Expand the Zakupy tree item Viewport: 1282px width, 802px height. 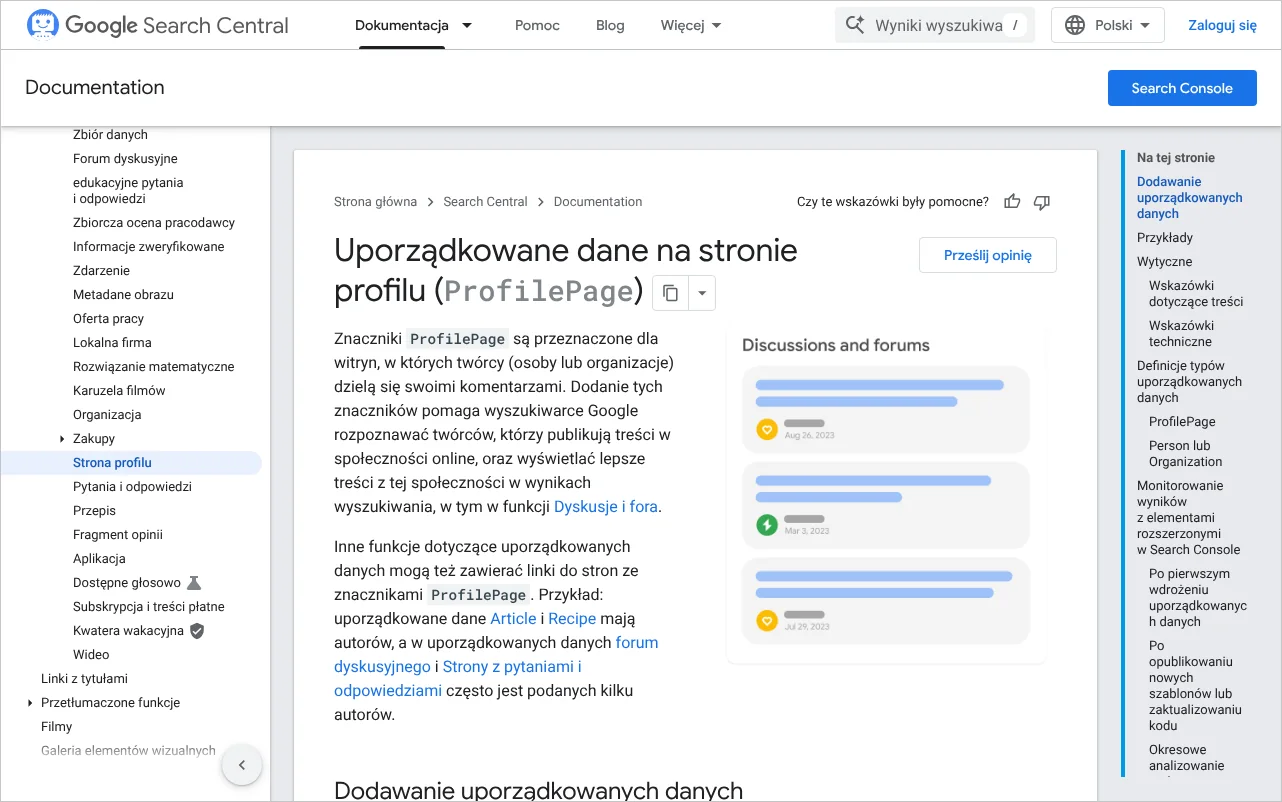click(62, 439)
